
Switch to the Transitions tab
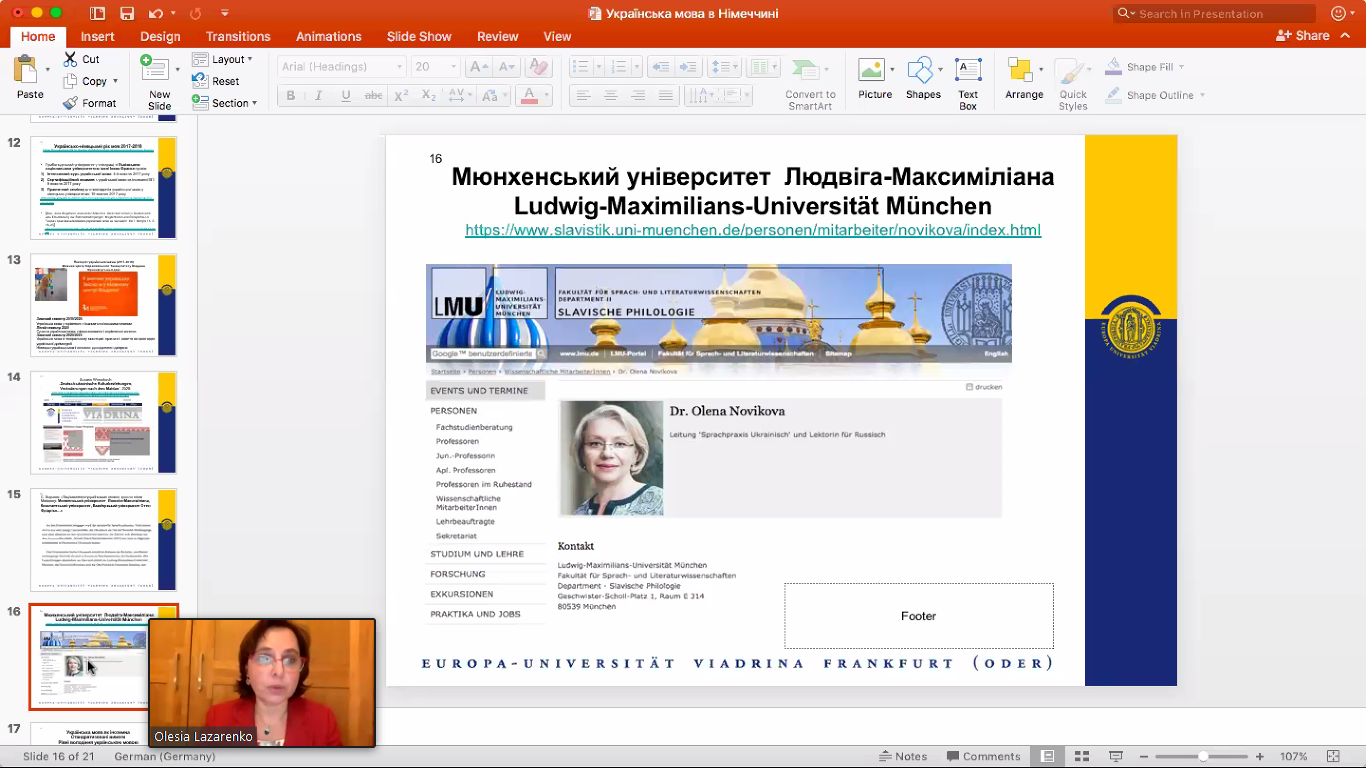coord(238,36)
